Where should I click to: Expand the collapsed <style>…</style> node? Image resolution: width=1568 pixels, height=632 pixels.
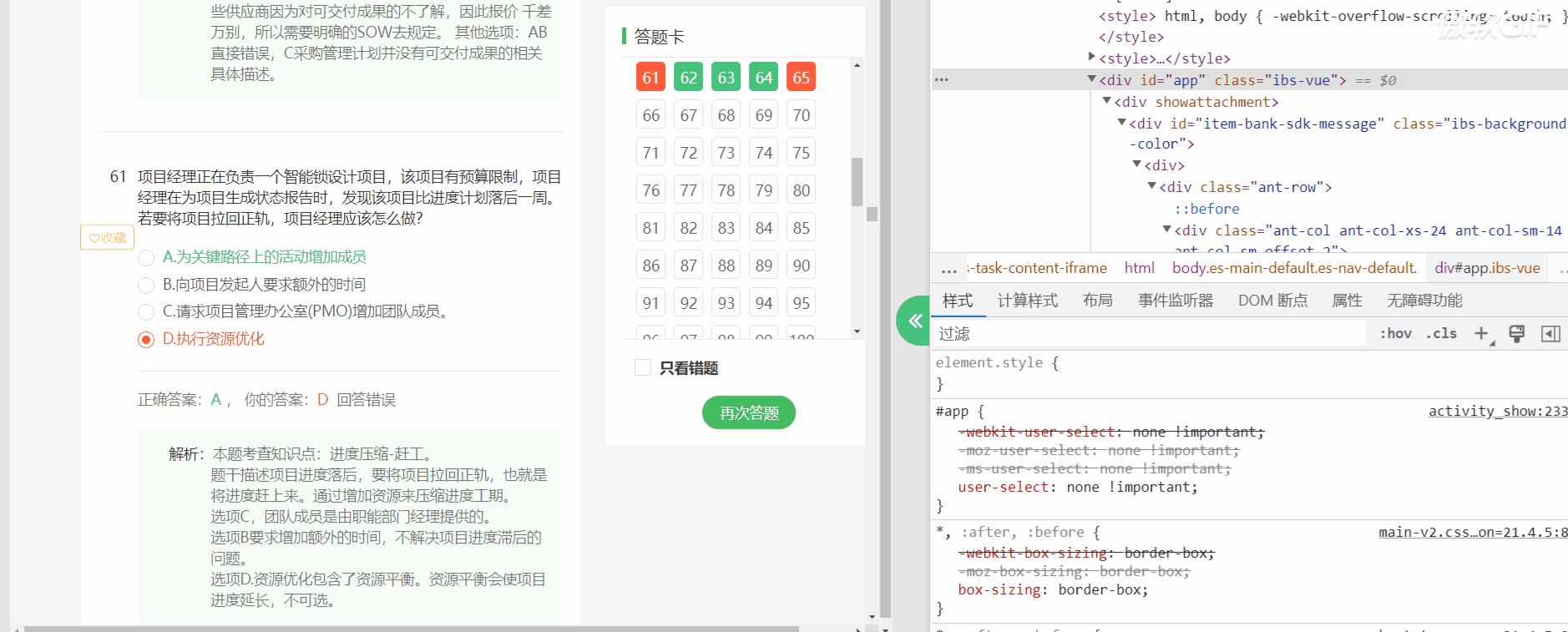(x=1092, y=58)
